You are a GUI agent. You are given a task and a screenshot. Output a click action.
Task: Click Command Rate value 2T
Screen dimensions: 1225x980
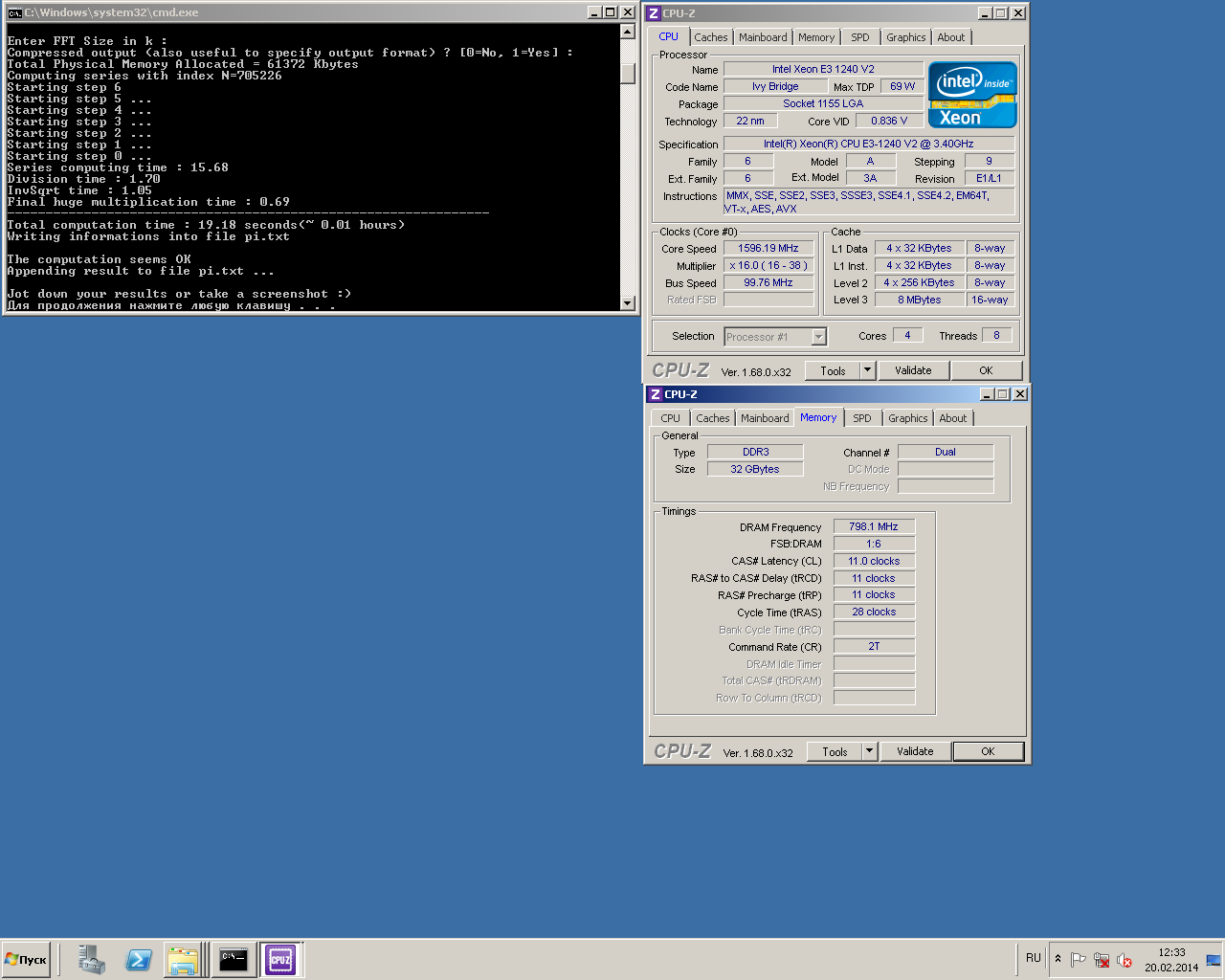click(x=874, y=646)
